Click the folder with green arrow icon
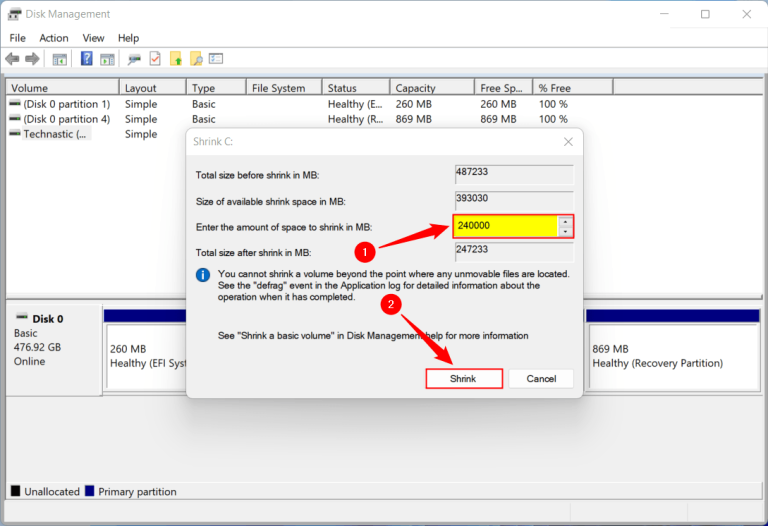The width and height of the screenshot is (768, 526). 176,59
